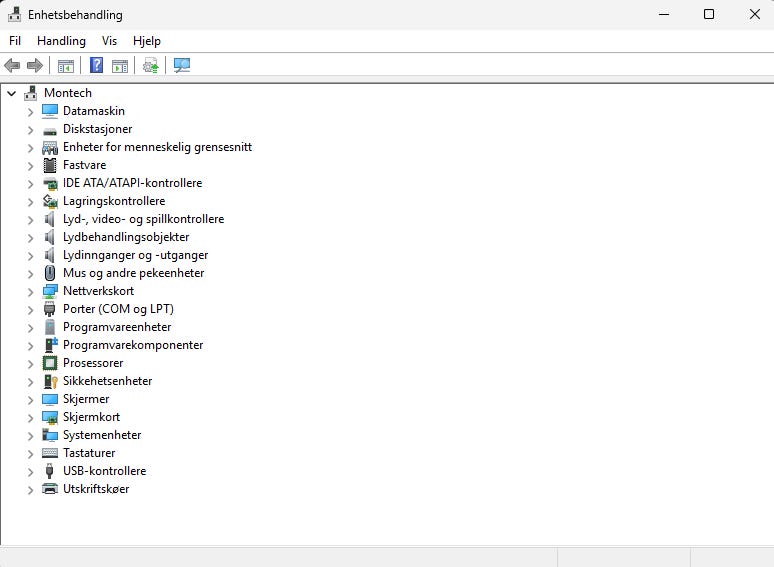Image resolution: width=774 pixels, height=567 pixels.
Task: Click the Programvarekomponenter icon
Action: point(50,345)
